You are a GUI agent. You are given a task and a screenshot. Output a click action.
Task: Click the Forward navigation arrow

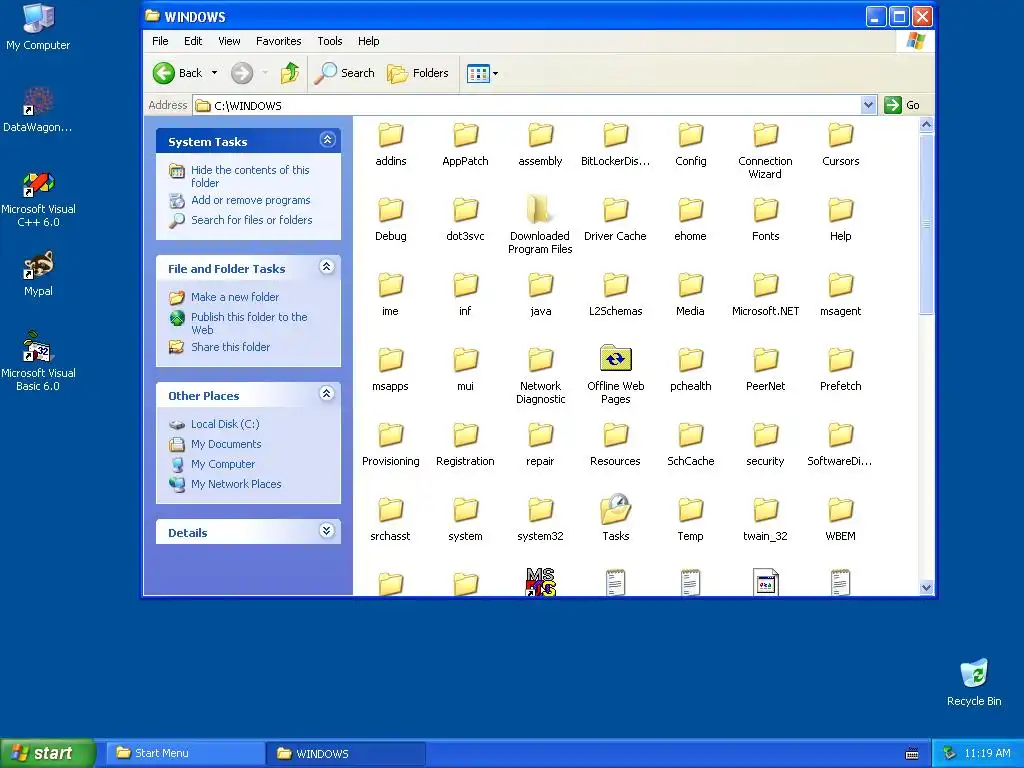click(x=242, y=73)
